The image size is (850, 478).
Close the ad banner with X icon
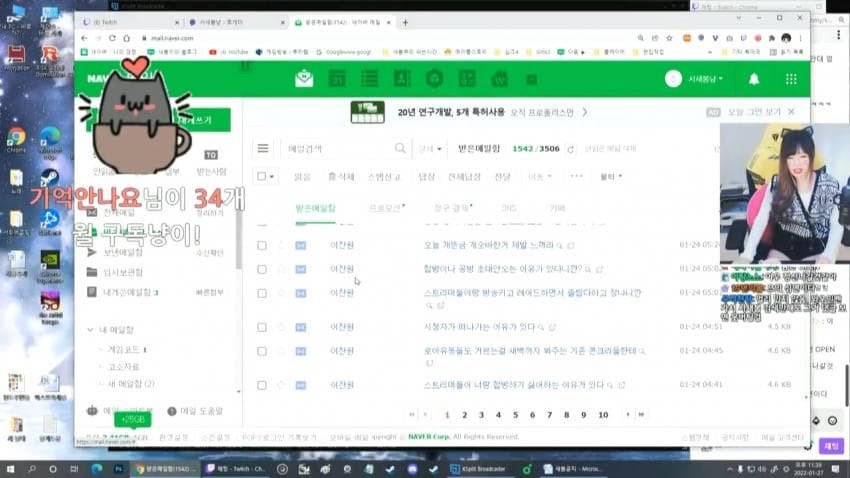tap(791, 112)
